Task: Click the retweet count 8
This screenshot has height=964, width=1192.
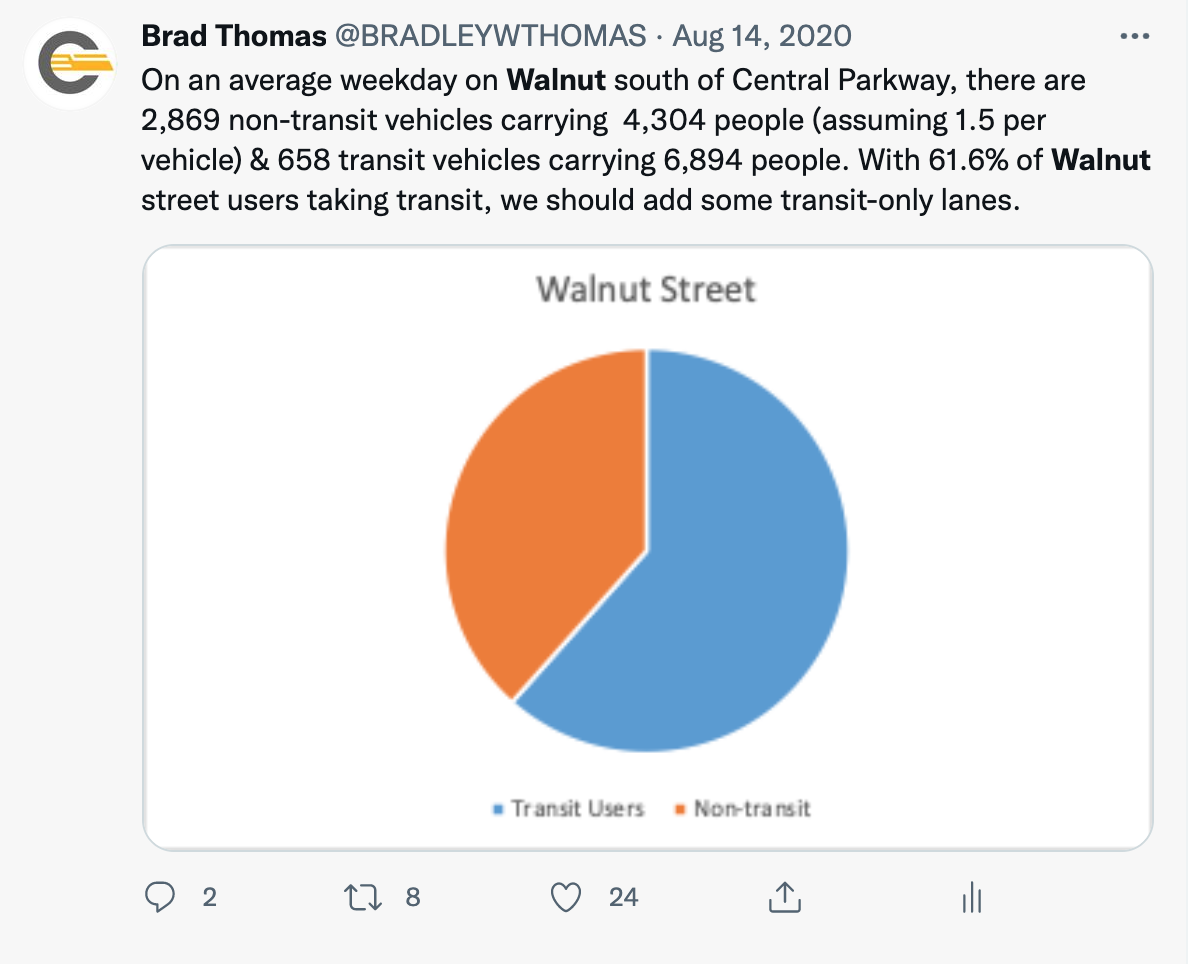Action: click(413, 898)
